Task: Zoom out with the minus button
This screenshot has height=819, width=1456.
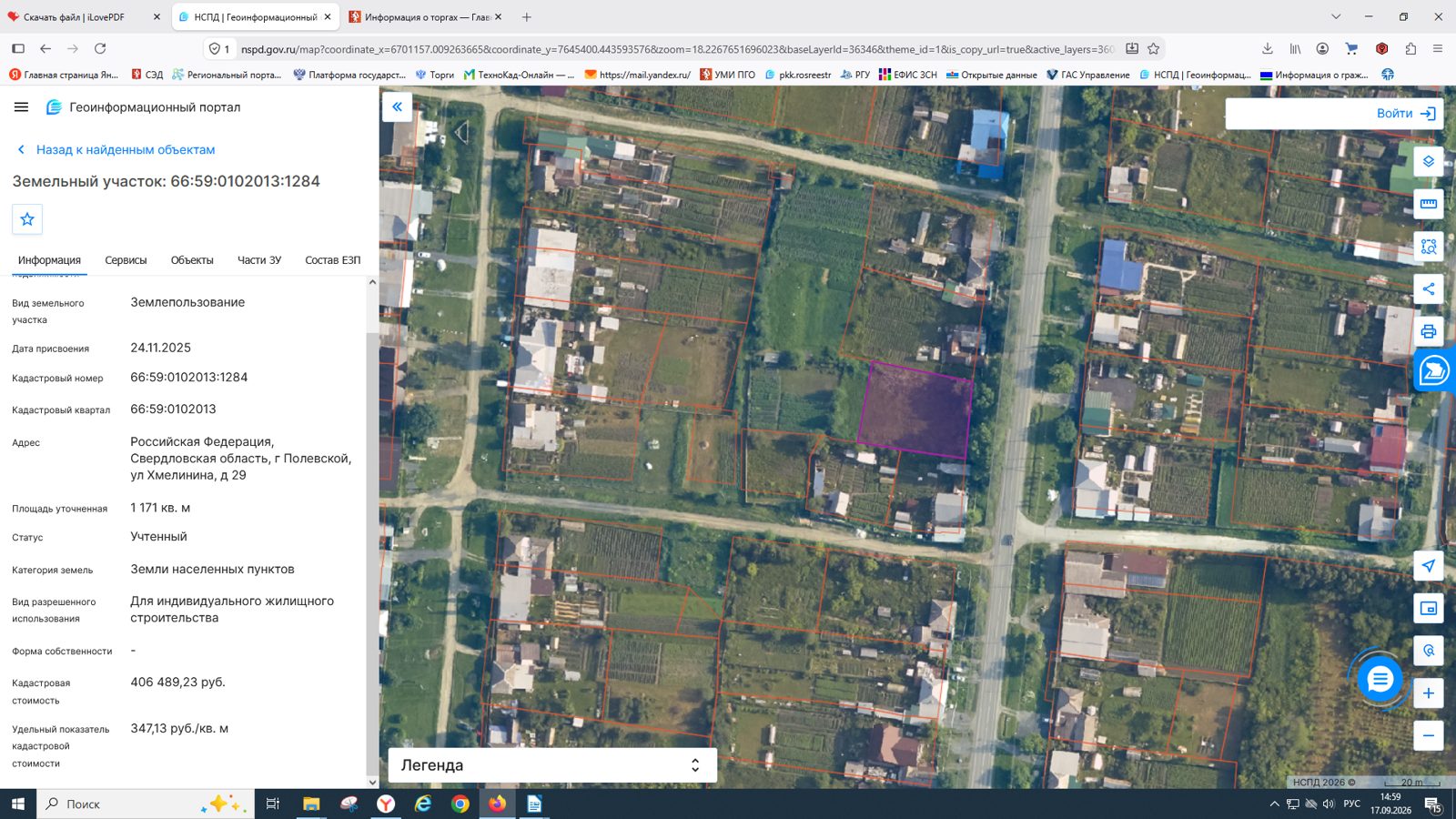Action: [1428, 735]
